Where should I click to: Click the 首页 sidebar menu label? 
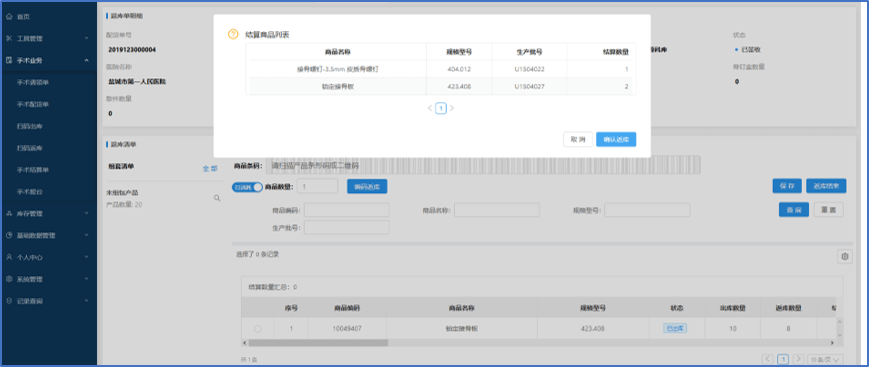(23, 17)
